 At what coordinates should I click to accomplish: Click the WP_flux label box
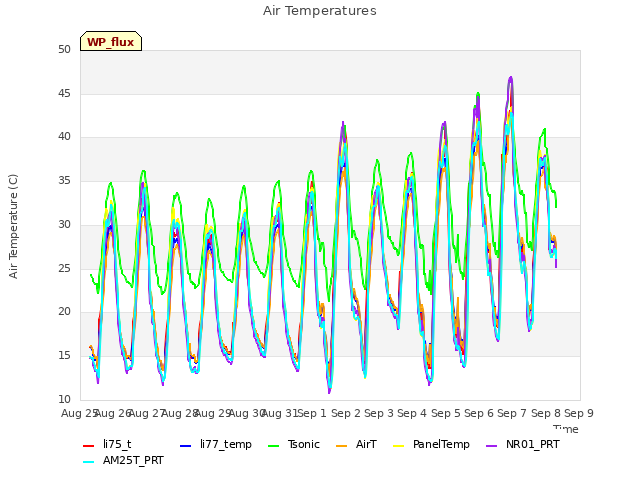[x=111, y=41]
